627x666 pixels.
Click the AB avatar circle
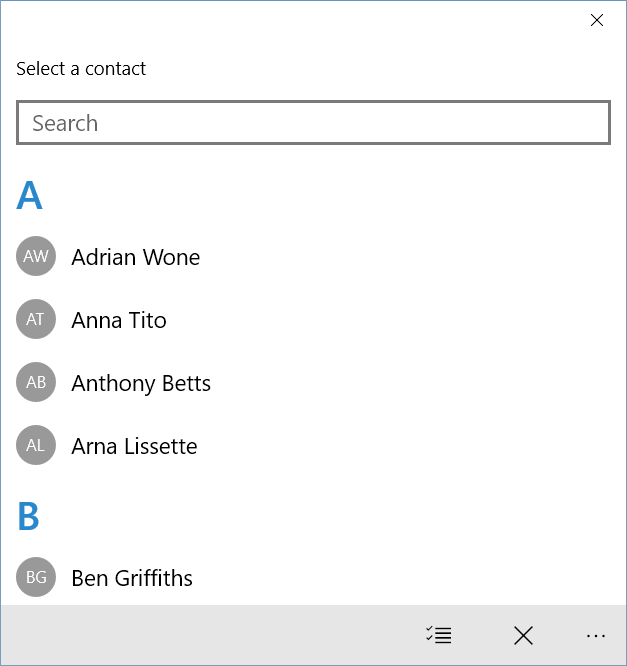coord(36,383)
